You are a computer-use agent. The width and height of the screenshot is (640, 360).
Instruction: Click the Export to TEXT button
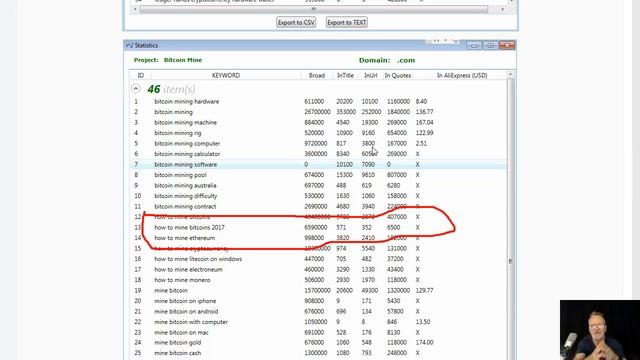click(347, 22)
